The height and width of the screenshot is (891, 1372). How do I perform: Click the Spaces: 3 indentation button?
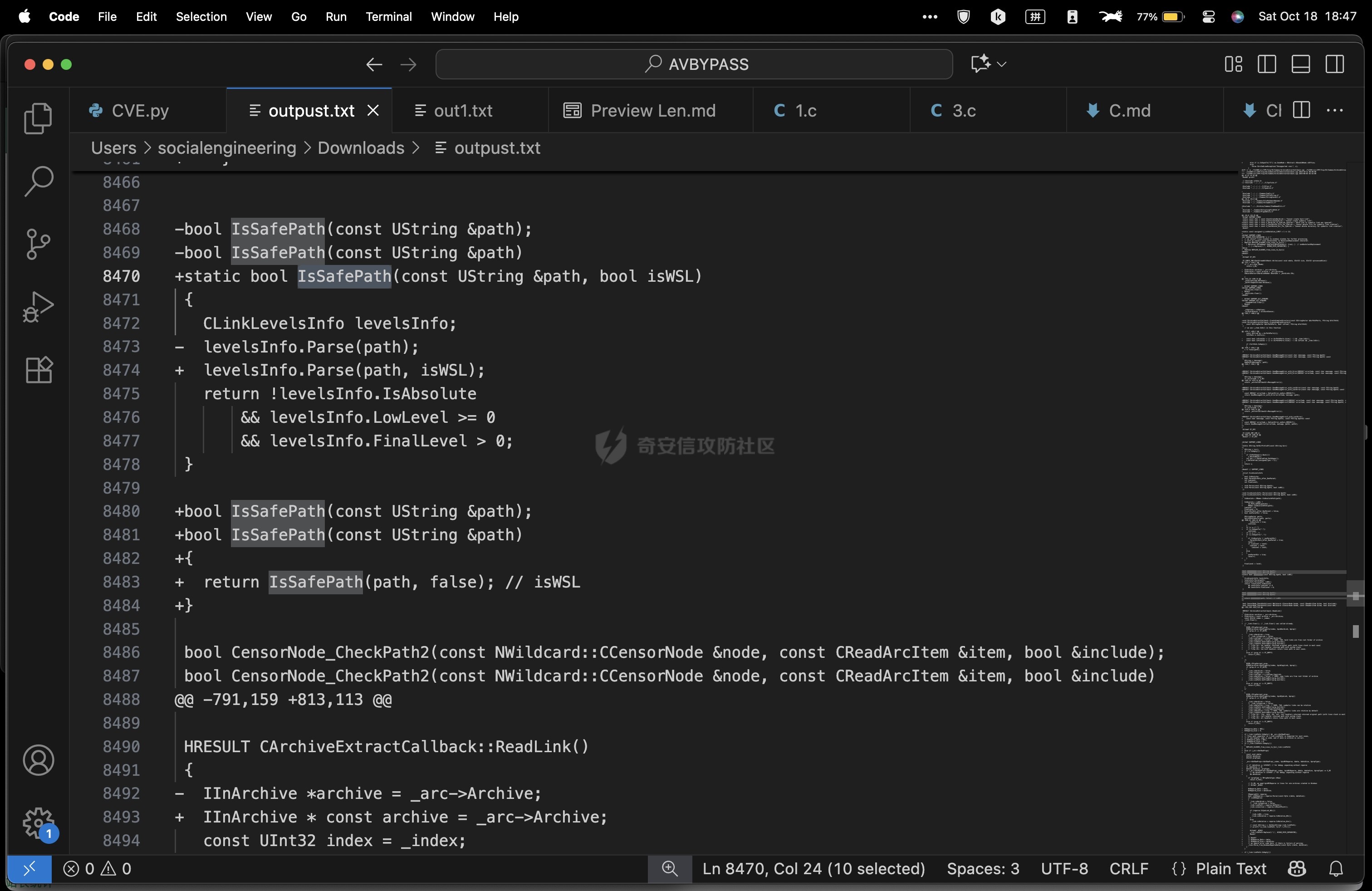(982, 868)
